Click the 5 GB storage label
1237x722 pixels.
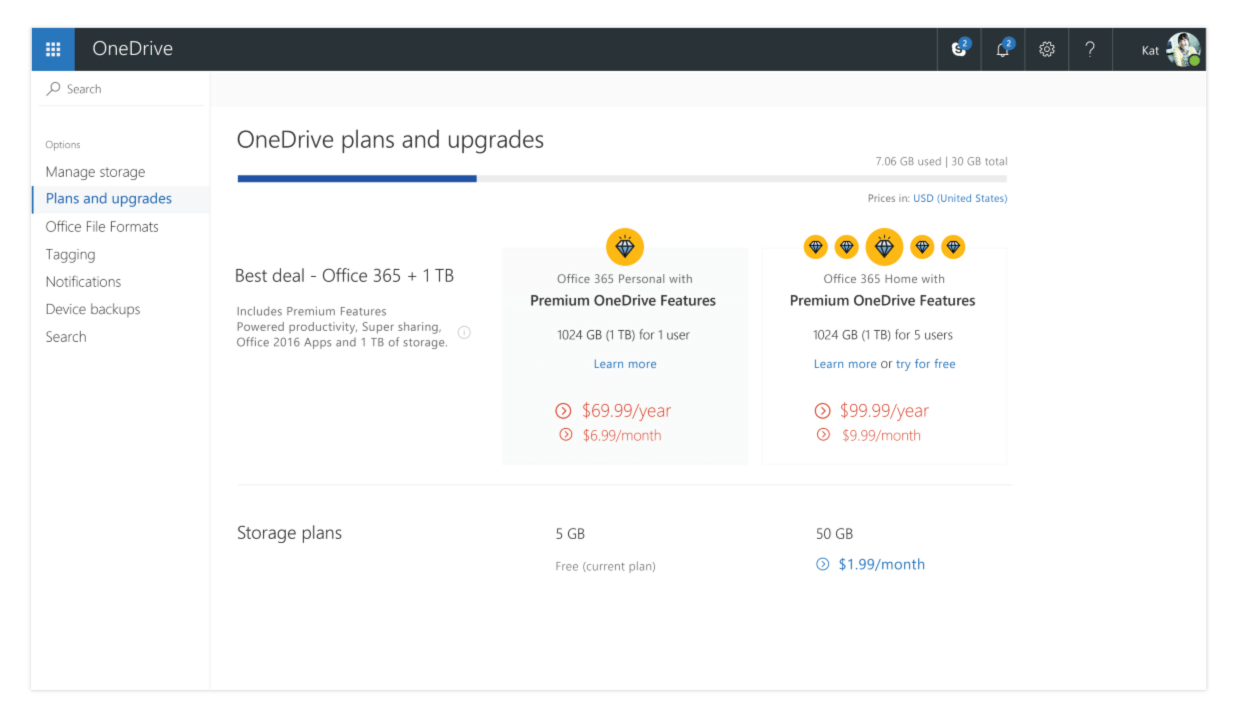[570, 534]
